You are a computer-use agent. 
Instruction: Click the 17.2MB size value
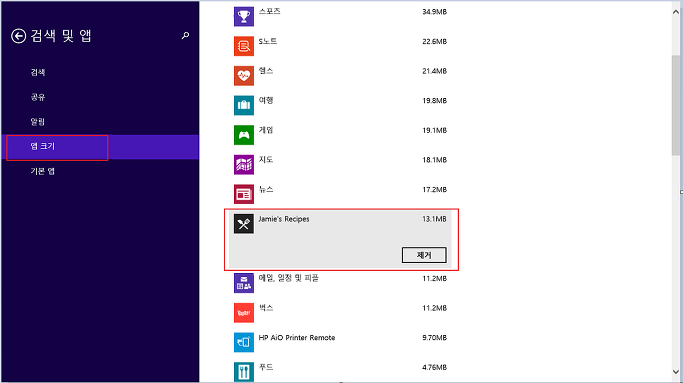coord(434,190)
